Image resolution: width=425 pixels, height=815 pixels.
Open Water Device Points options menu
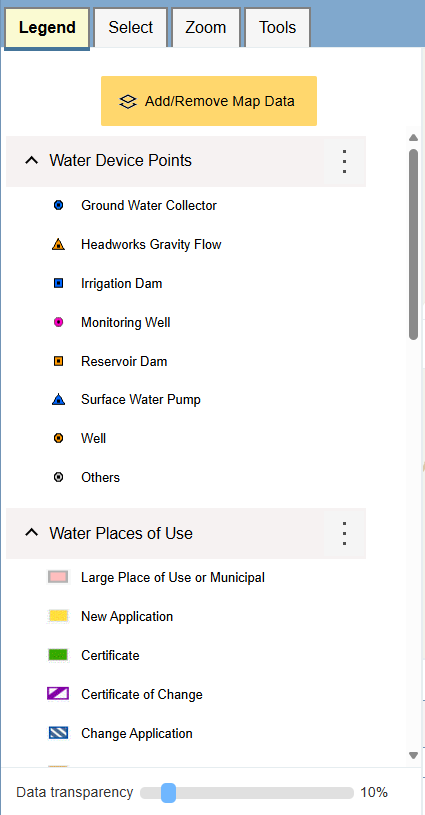[344, 161]
